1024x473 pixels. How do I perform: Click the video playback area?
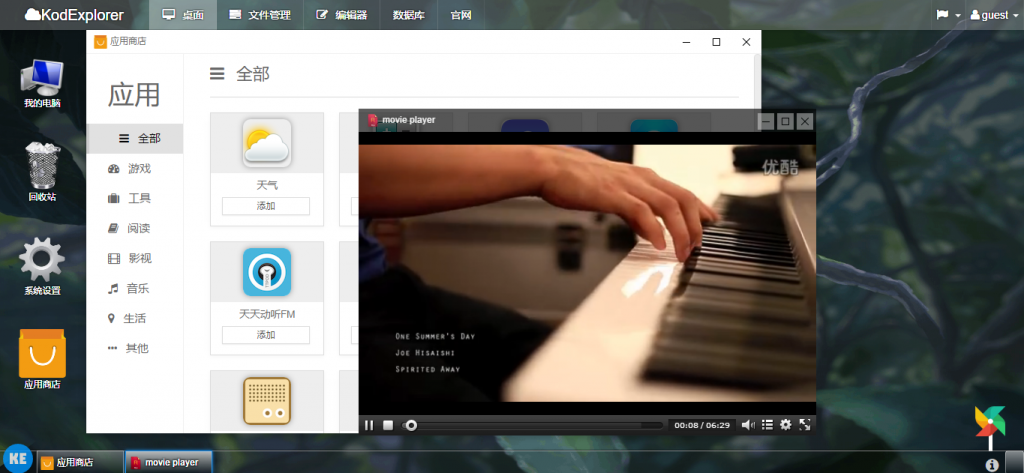(x=587, y=274)
